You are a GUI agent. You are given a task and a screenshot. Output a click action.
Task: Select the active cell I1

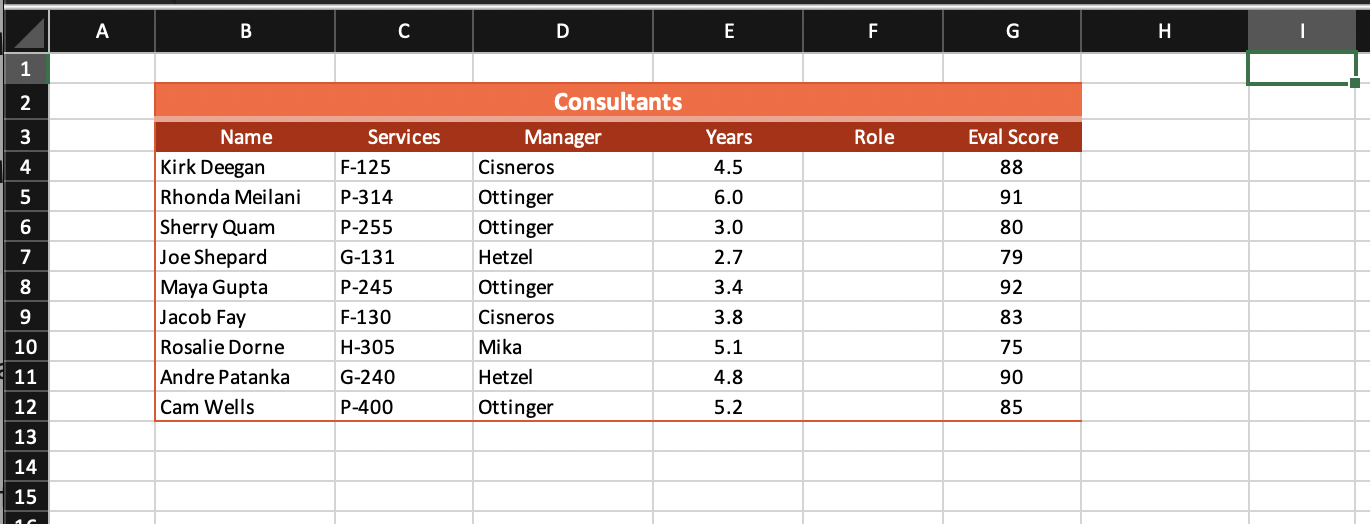click(1301, 68)
